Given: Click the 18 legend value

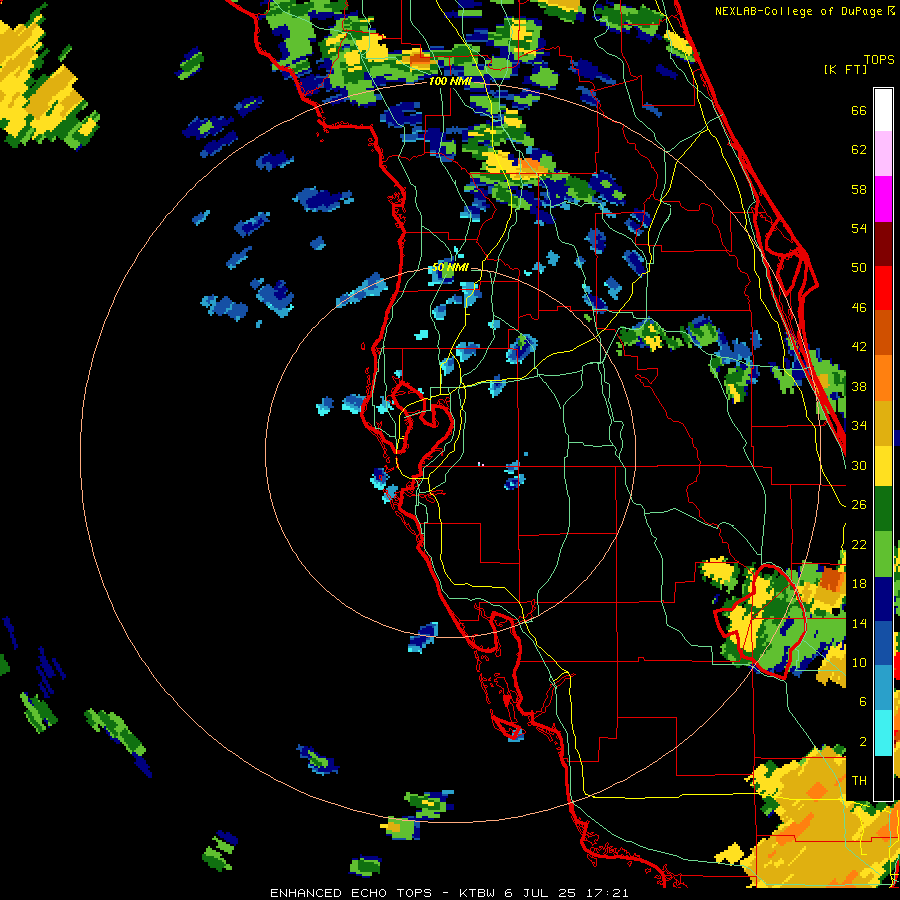Looking at the screenshot, I should click(859, 584).
